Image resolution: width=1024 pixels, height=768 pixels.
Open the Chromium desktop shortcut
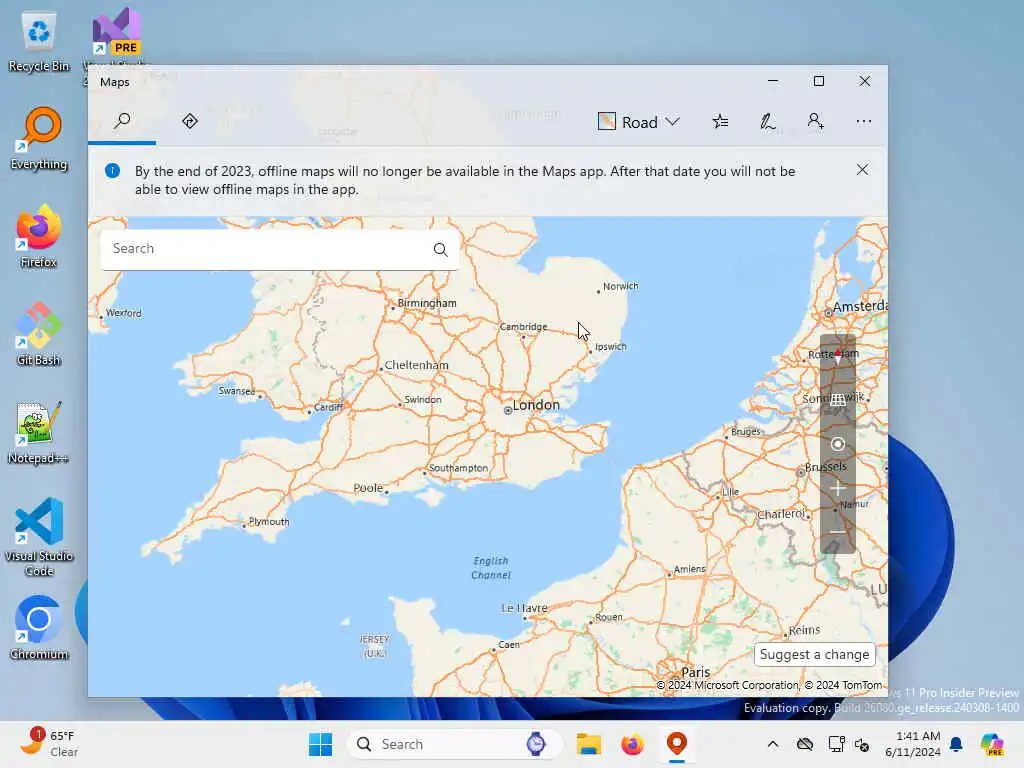39,628
